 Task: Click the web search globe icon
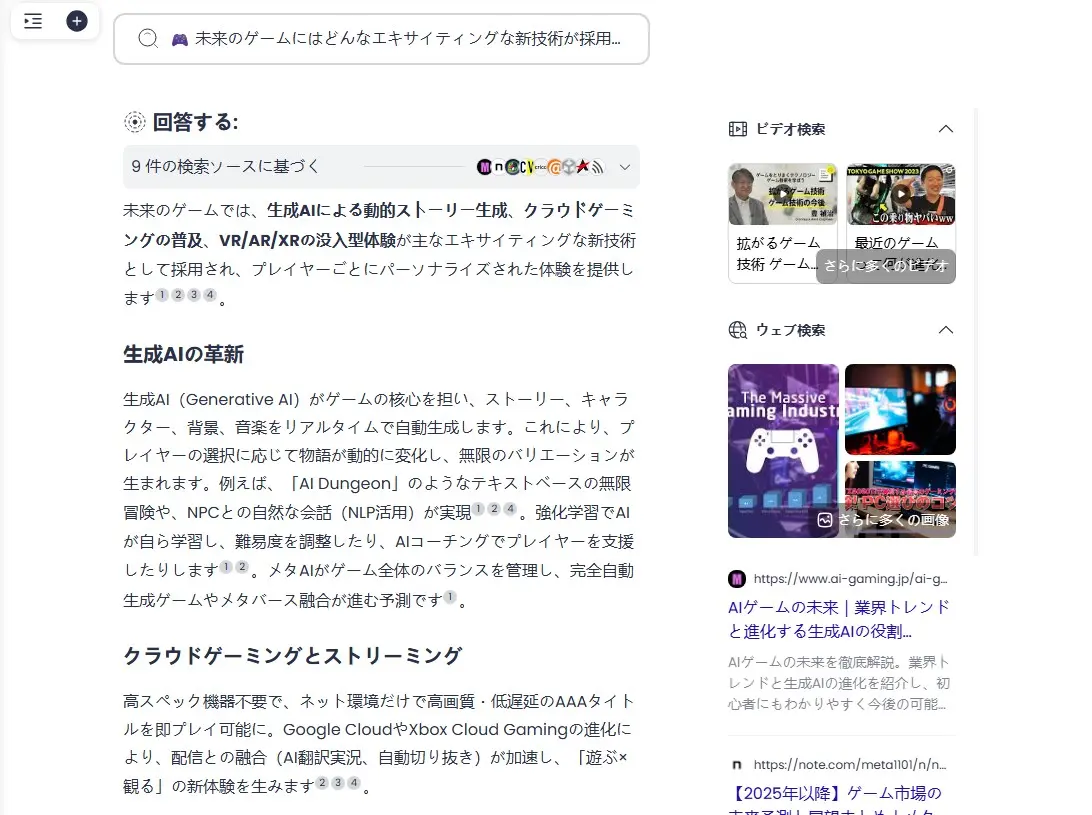(738, 330)
